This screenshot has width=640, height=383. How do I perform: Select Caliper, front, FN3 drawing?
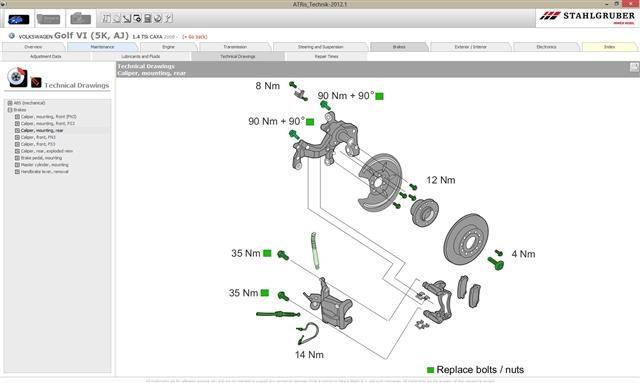click(38, 137)
